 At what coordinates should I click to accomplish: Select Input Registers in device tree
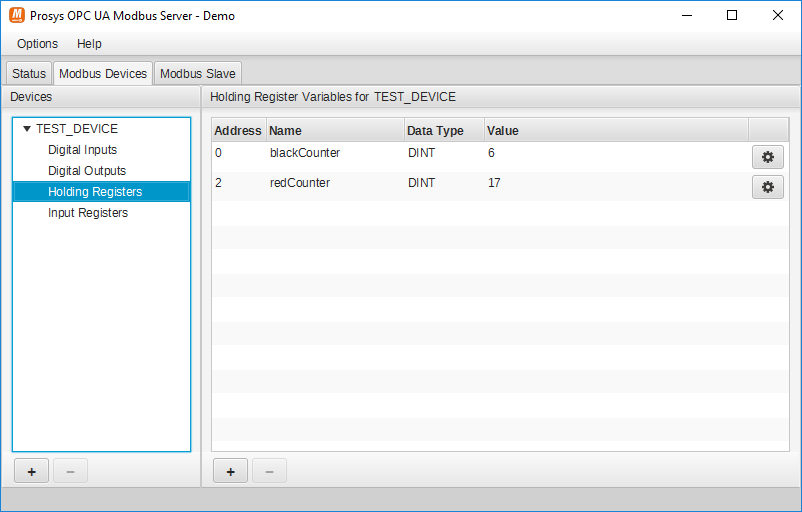coord(88,213)
